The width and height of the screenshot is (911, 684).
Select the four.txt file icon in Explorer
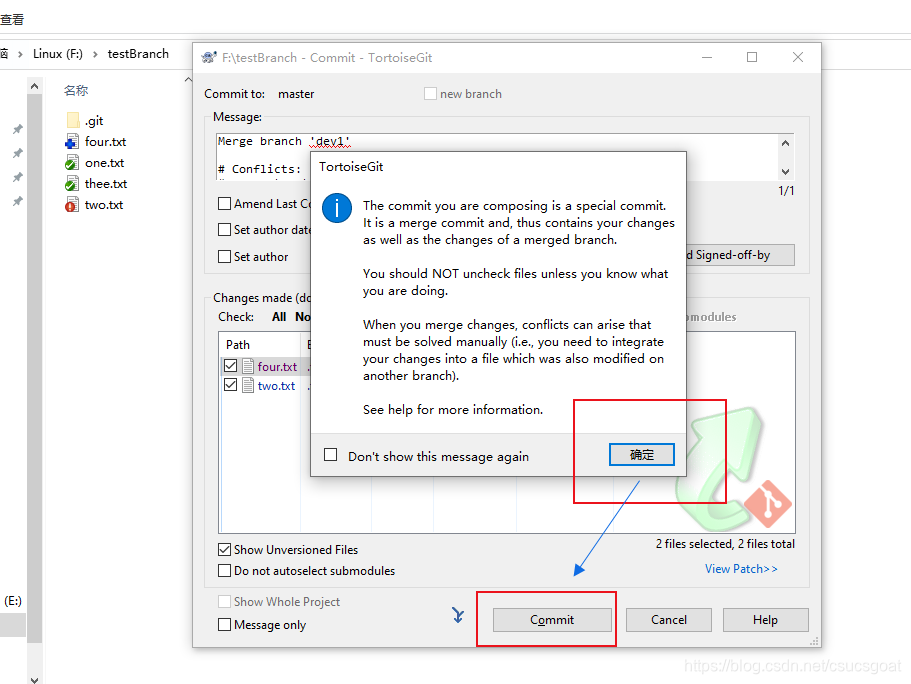(x=72, y=142)
